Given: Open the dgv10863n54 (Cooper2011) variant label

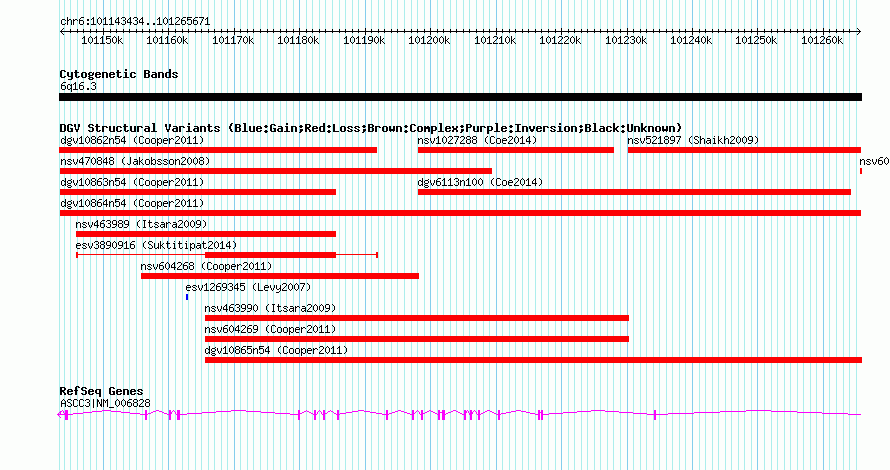Looking at the screenshot, I should click(x=132, y=182).
